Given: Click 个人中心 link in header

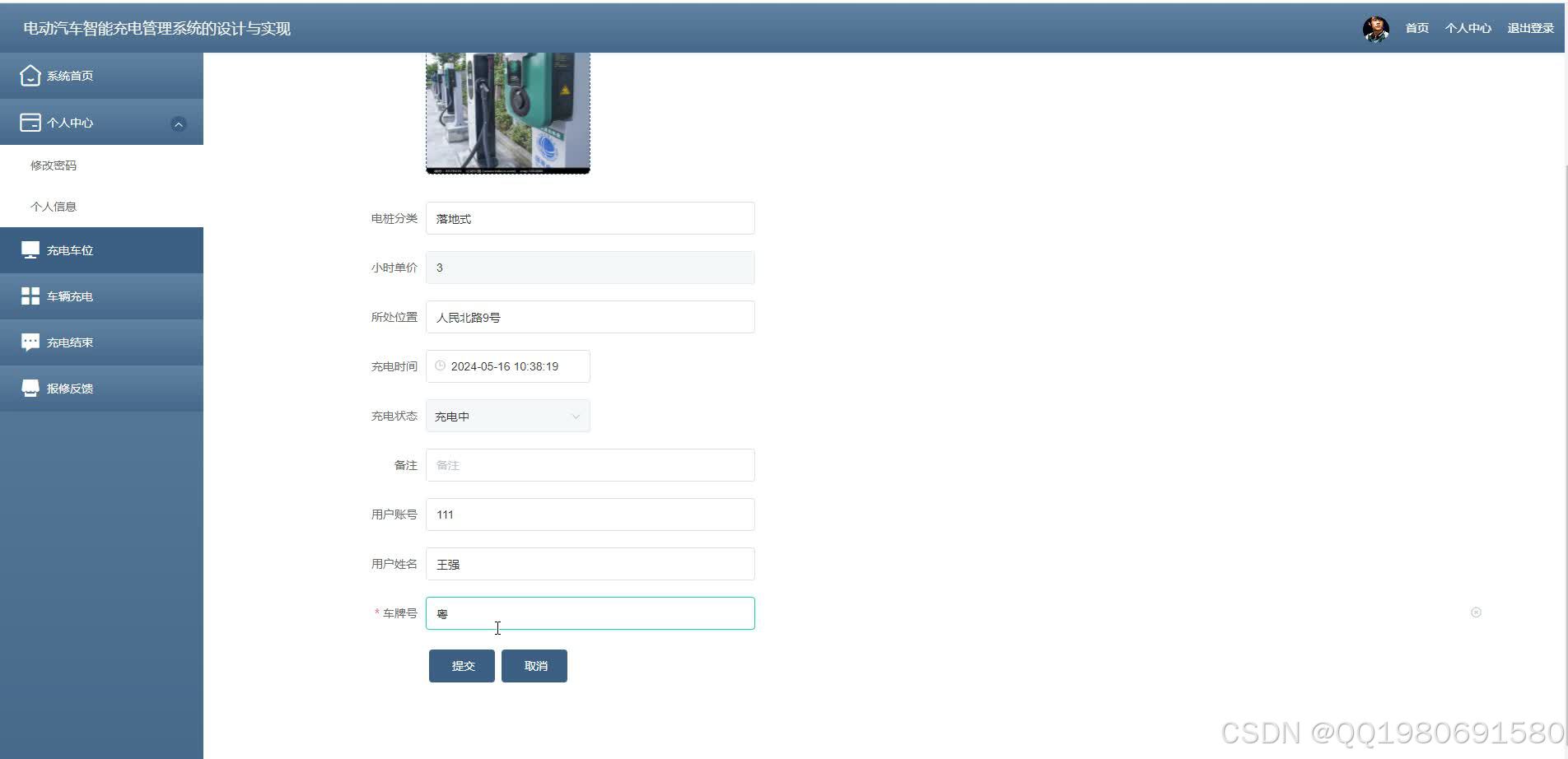Looking at the screenshot, I should pos(1468,28).
